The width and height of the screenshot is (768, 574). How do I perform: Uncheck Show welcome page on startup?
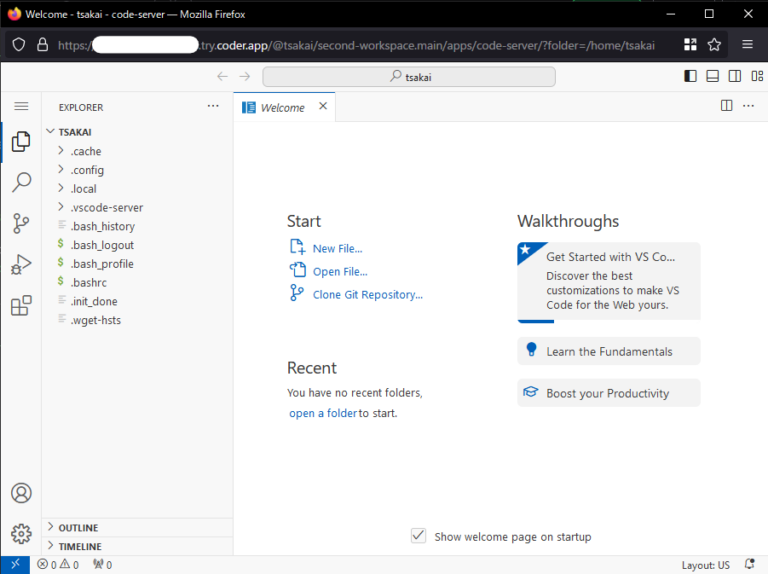coord(419,536)
